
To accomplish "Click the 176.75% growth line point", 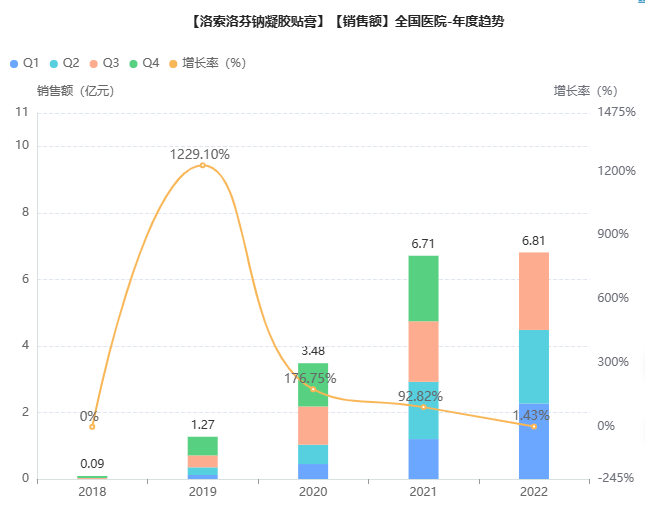I will [x=313, y=389].
